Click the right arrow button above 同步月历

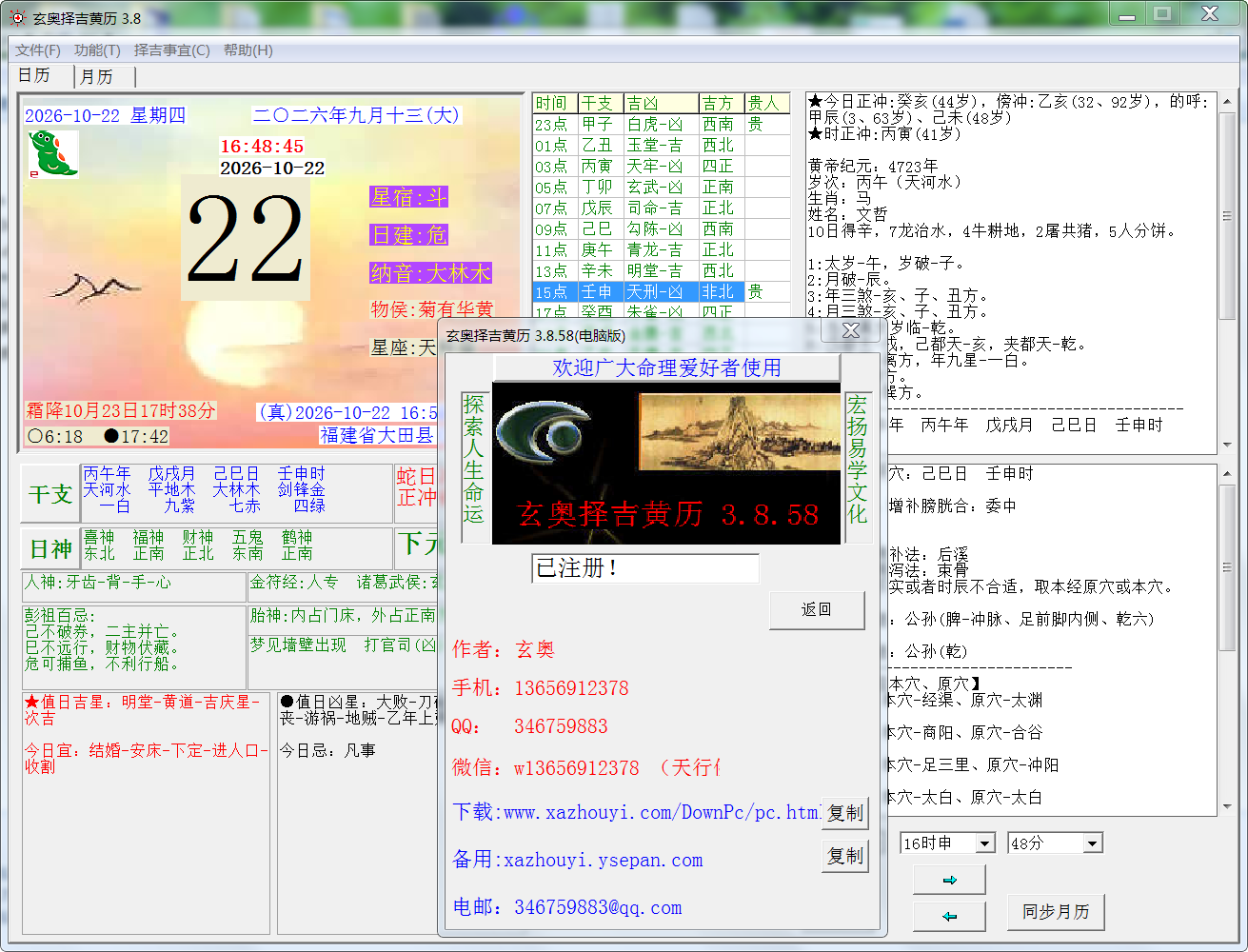tap(949, 880)
